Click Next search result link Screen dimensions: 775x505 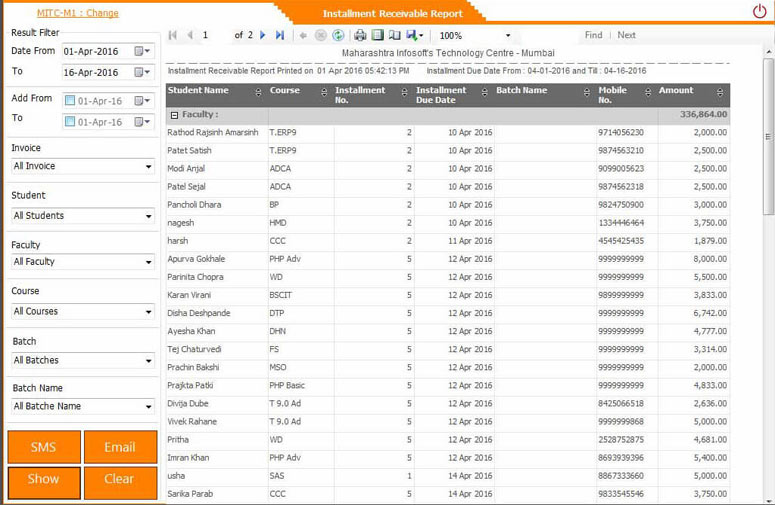626,35
